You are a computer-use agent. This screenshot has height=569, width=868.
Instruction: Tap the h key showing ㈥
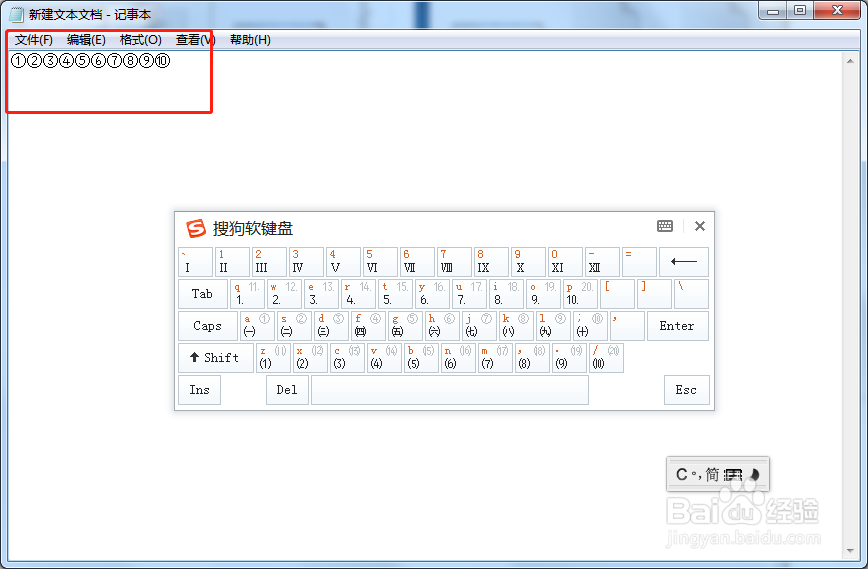[x=442, y=326]
